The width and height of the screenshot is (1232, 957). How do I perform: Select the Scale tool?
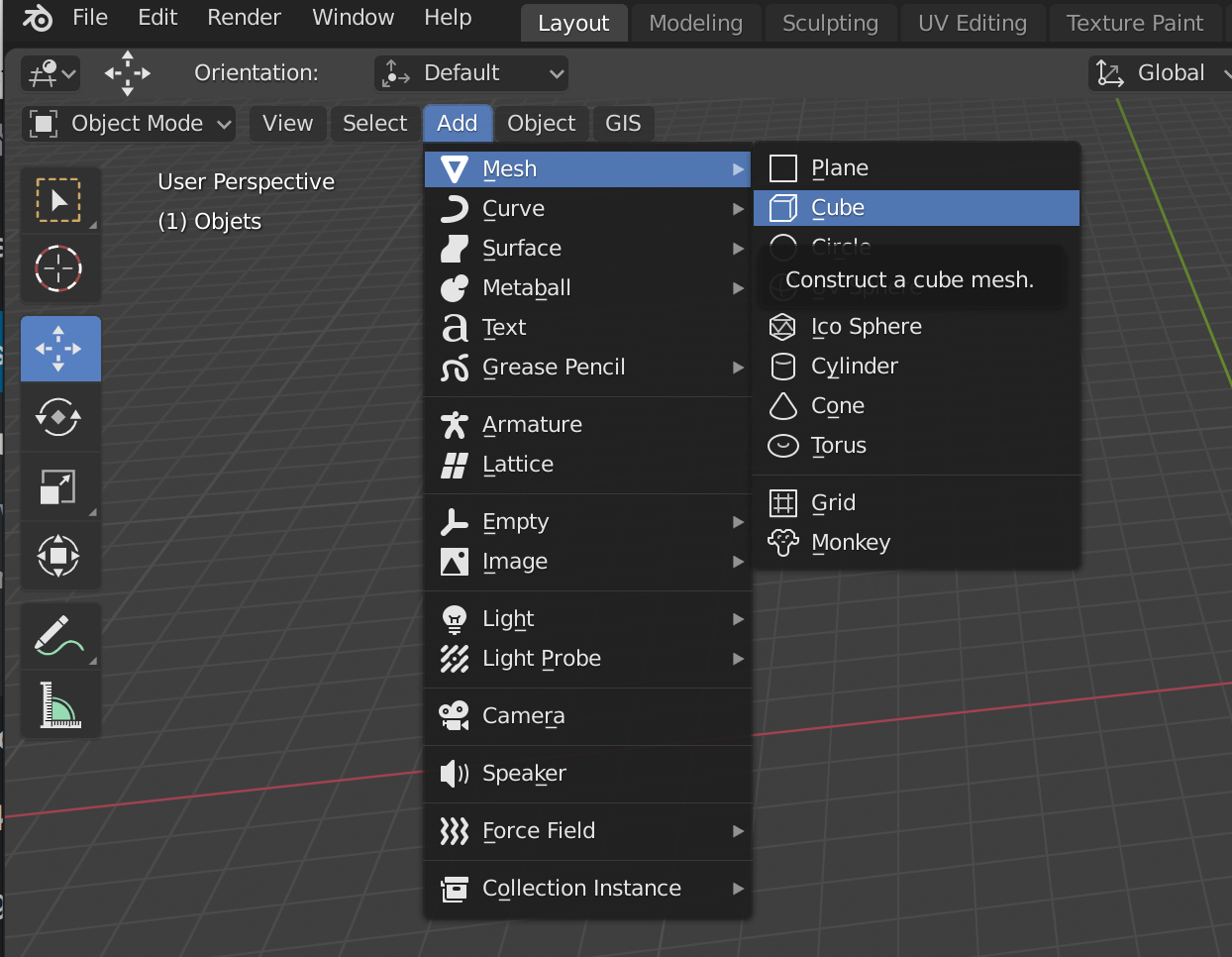[x=60, y=486]
